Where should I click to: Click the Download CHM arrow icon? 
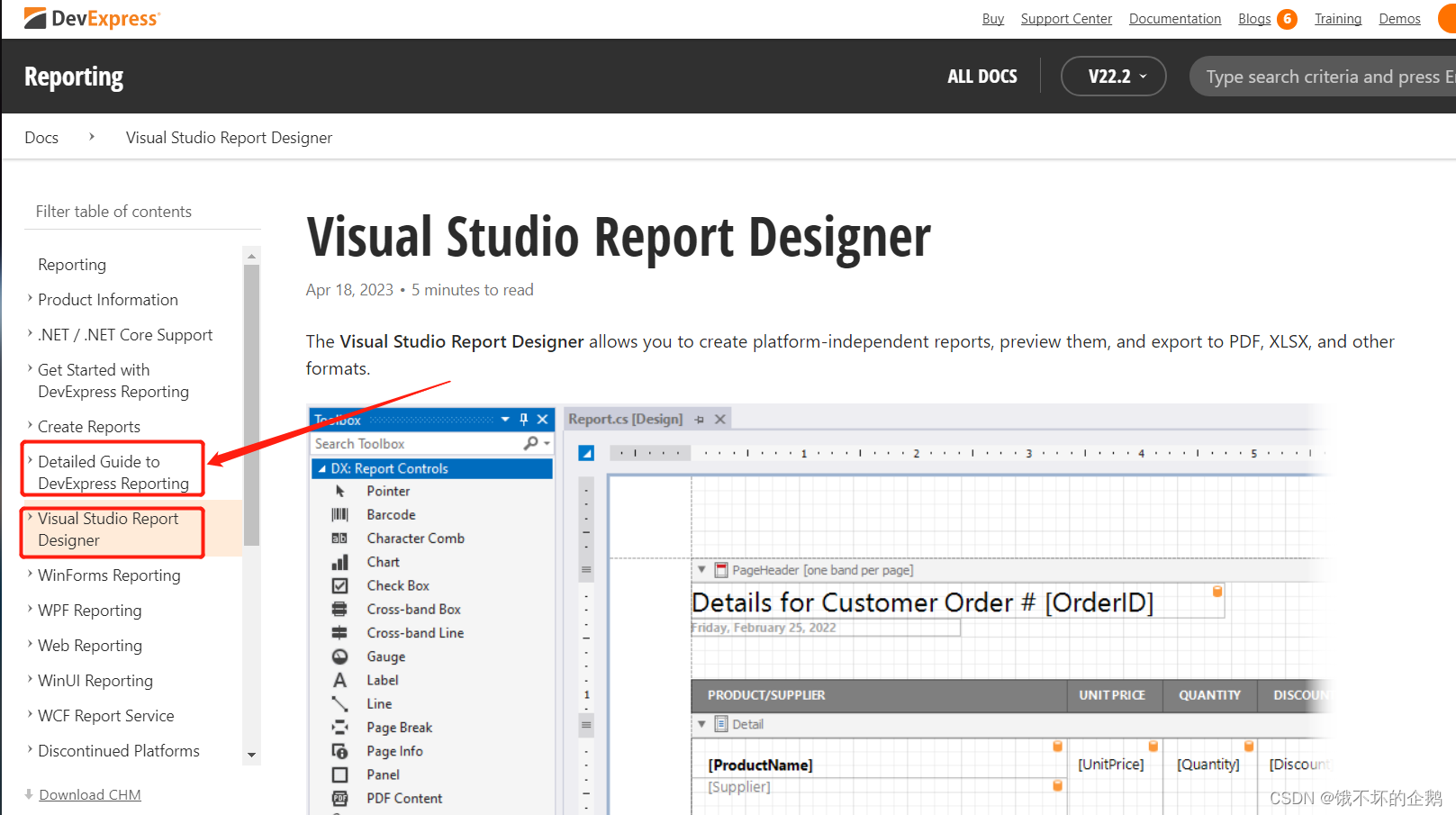click(x=29, y=794)
